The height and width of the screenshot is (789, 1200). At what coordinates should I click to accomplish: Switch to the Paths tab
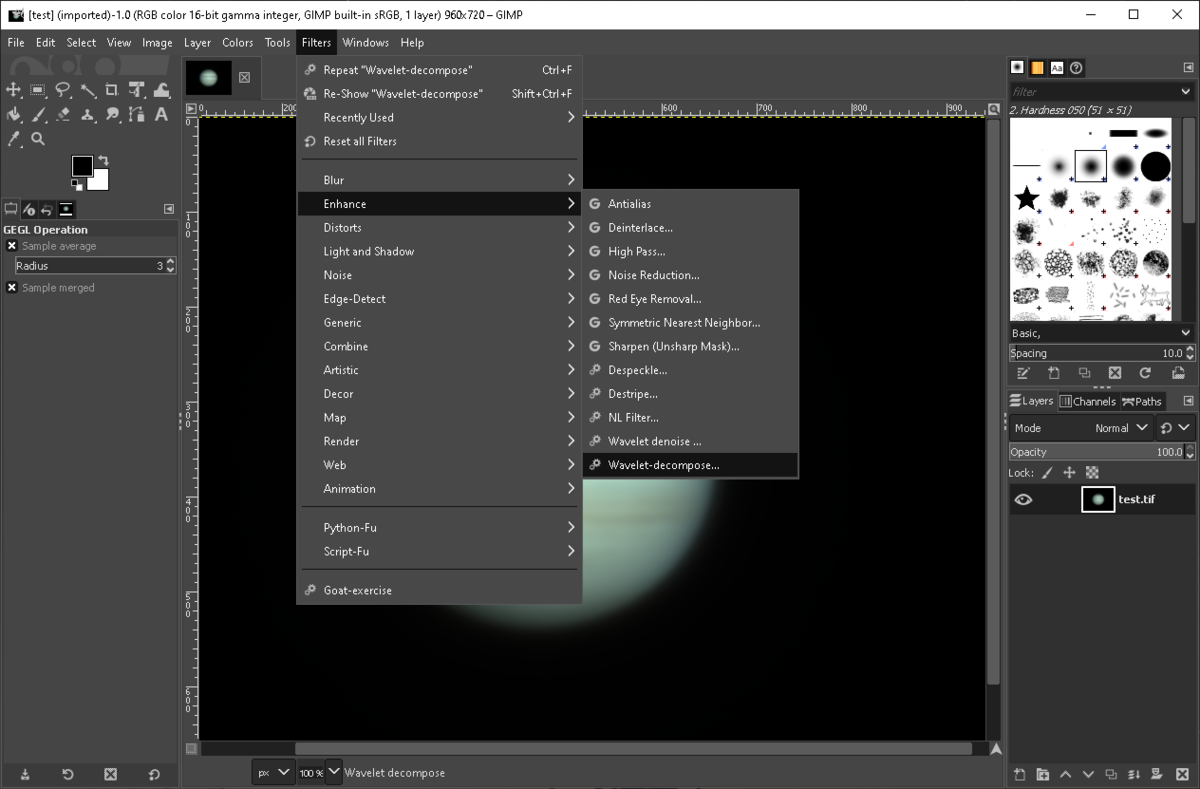click(1142, 401)
